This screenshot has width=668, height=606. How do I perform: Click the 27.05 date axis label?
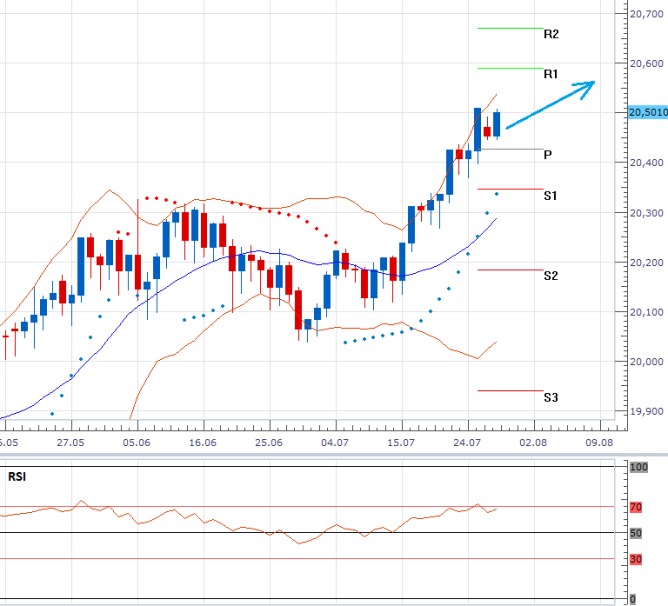click(x=71, y=442)
